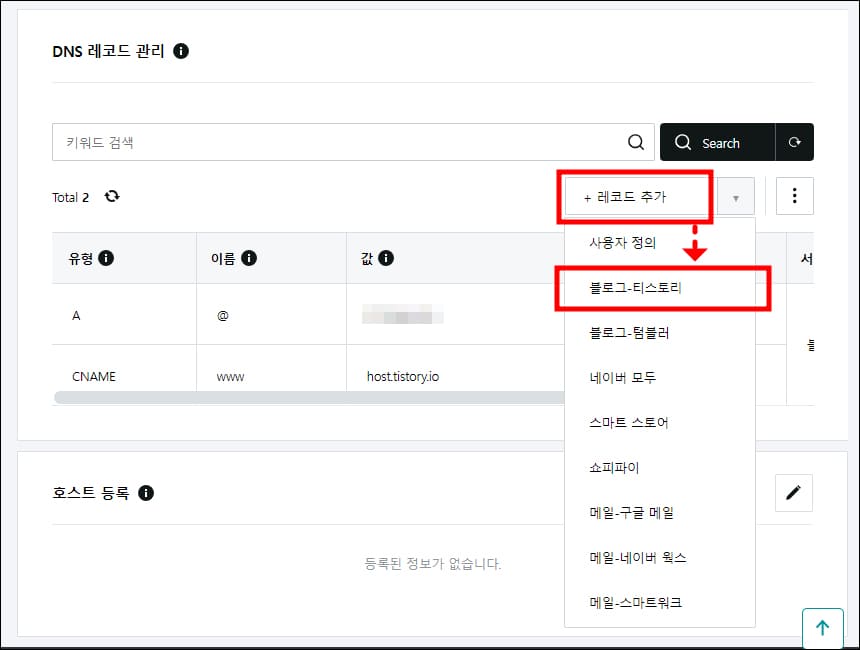Screen dimensions: 860x650
Task: Click the pencil edit icon in 호스트 등록 section
Action: pos(795,493)
